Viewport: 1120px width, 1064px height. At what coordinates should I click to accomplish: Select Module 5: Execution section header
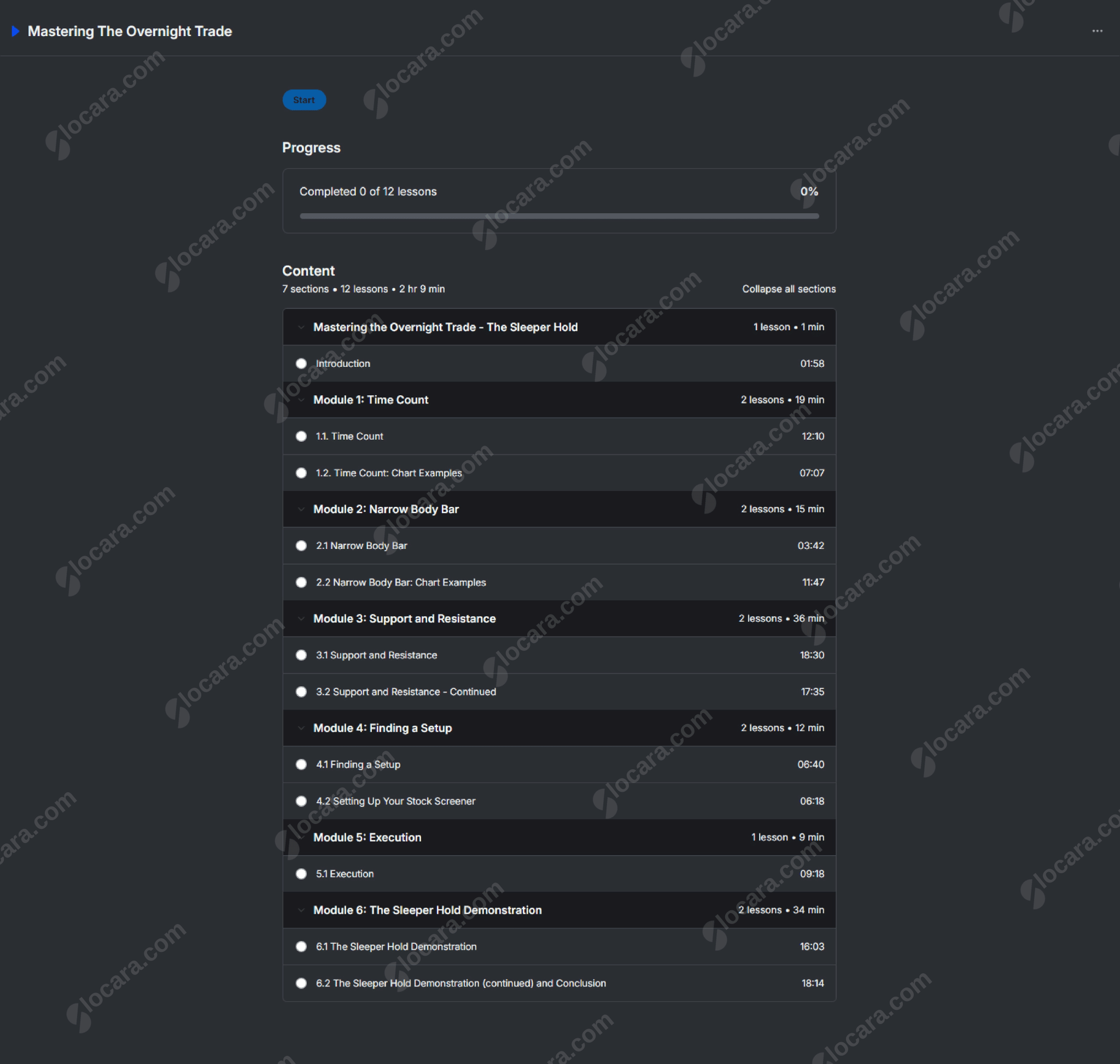point(367,837)
